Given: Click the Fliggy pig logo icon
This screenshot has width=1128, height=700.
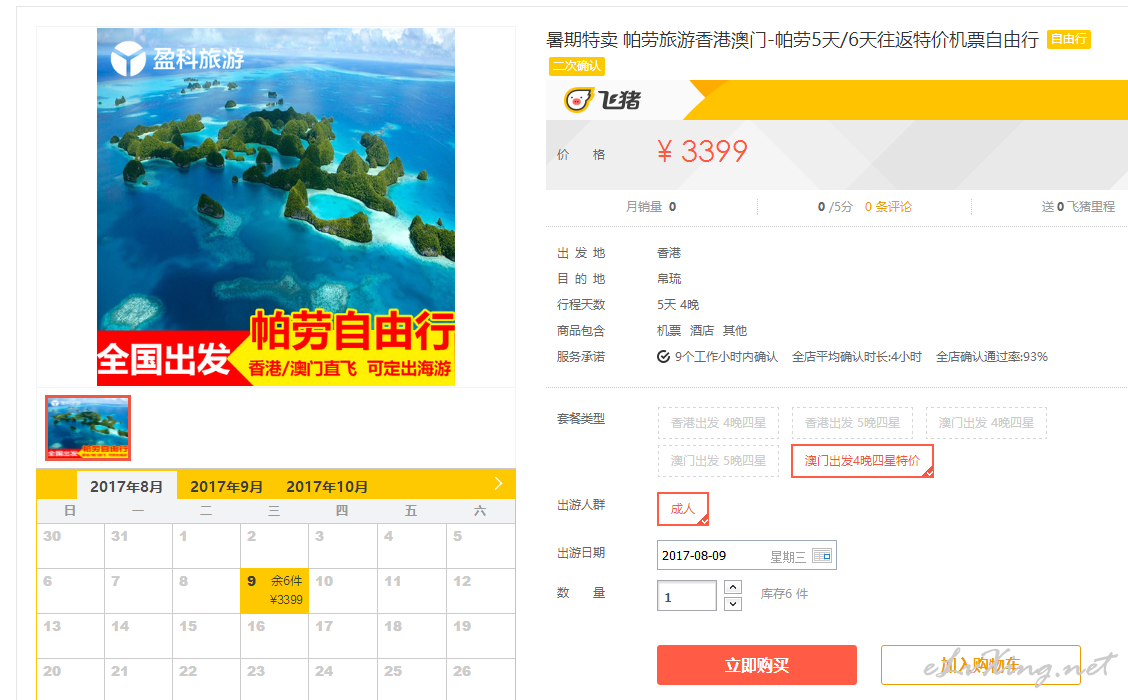Looking at the screenshot, I should 578,100.
